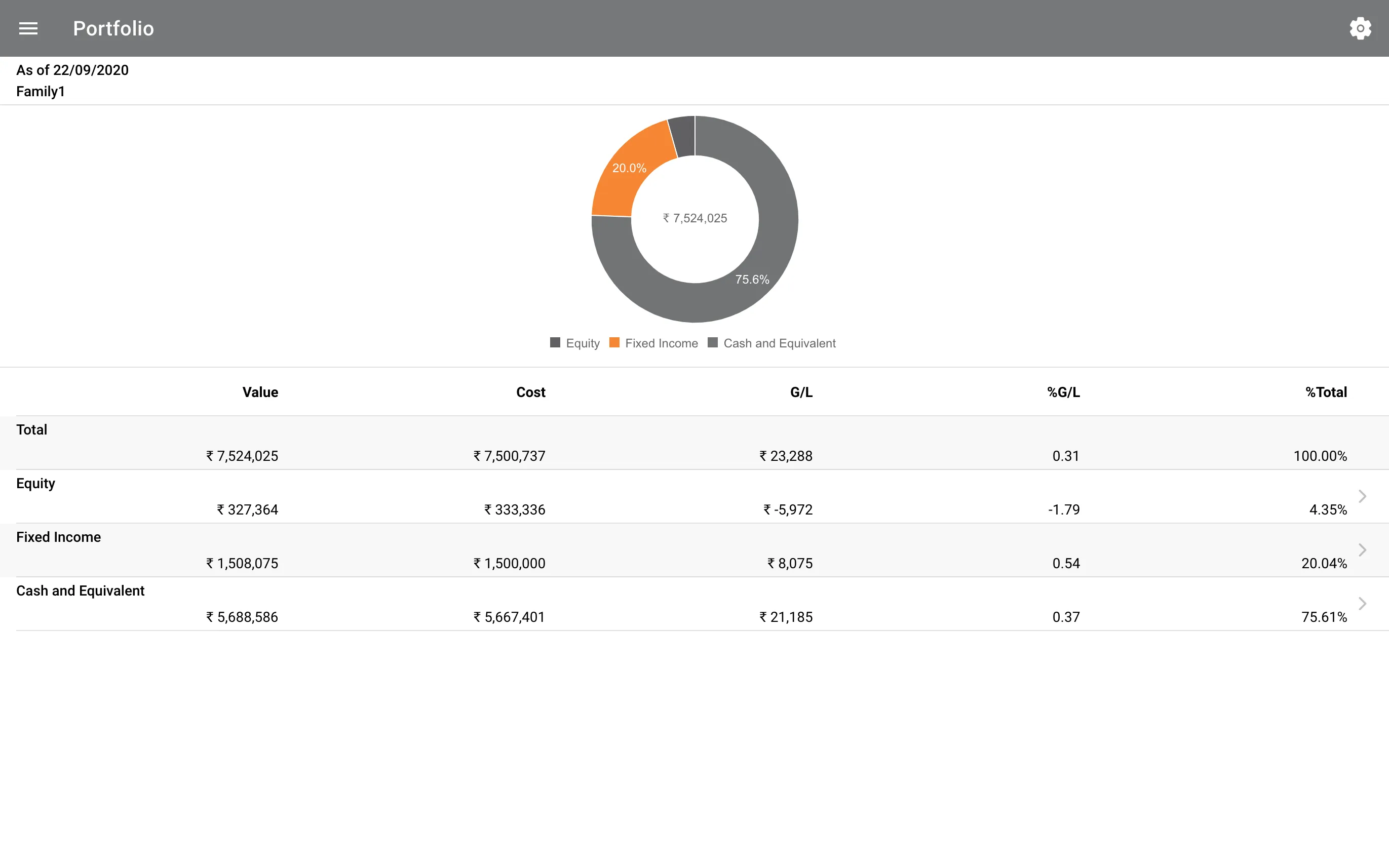Expand the Fixed Income row chevron
The width and height of the screenshot is (1389, 868).
[x=1362, y=550]
